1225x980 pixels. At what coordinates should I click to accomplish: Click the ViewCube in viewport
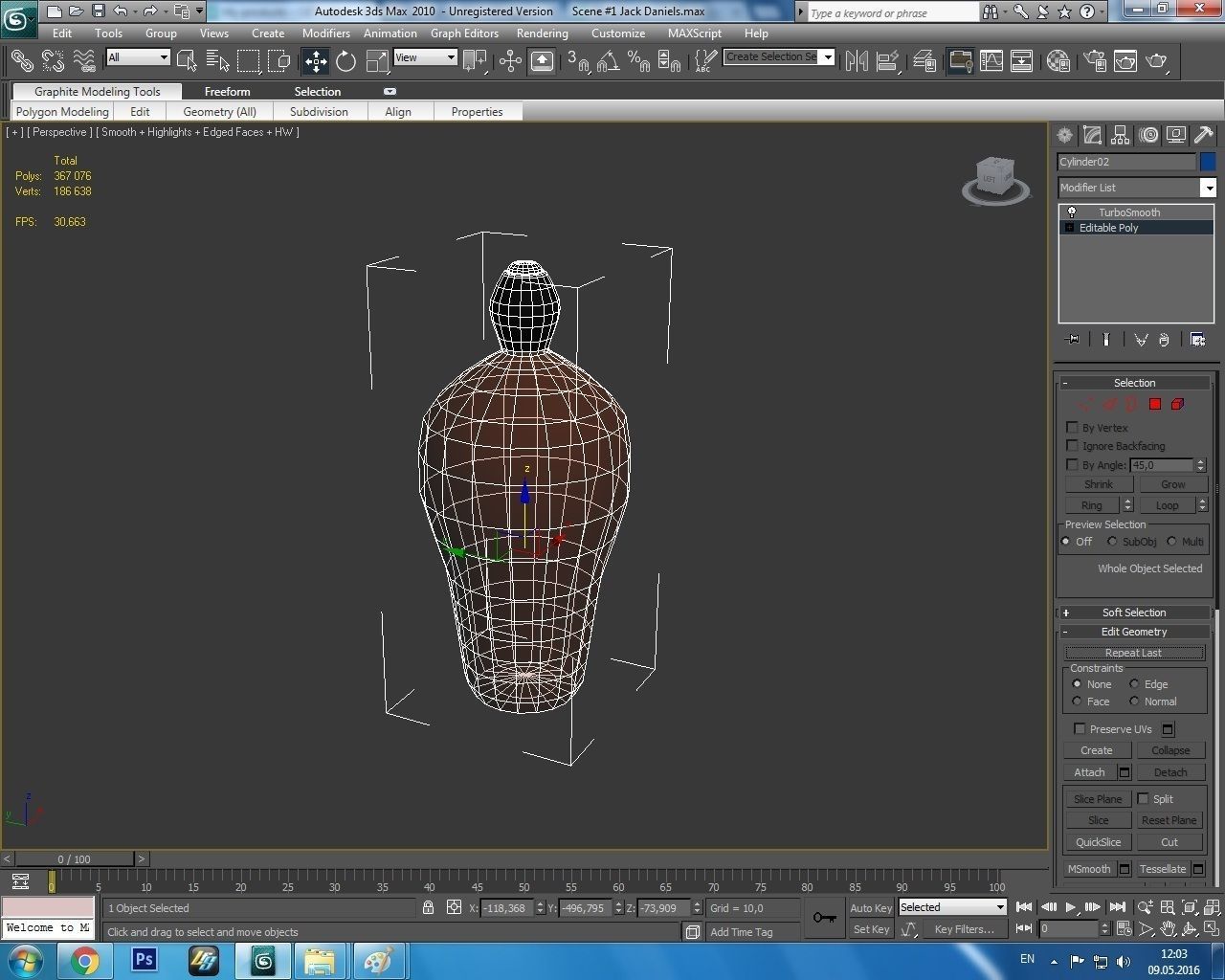click(995, 179)
